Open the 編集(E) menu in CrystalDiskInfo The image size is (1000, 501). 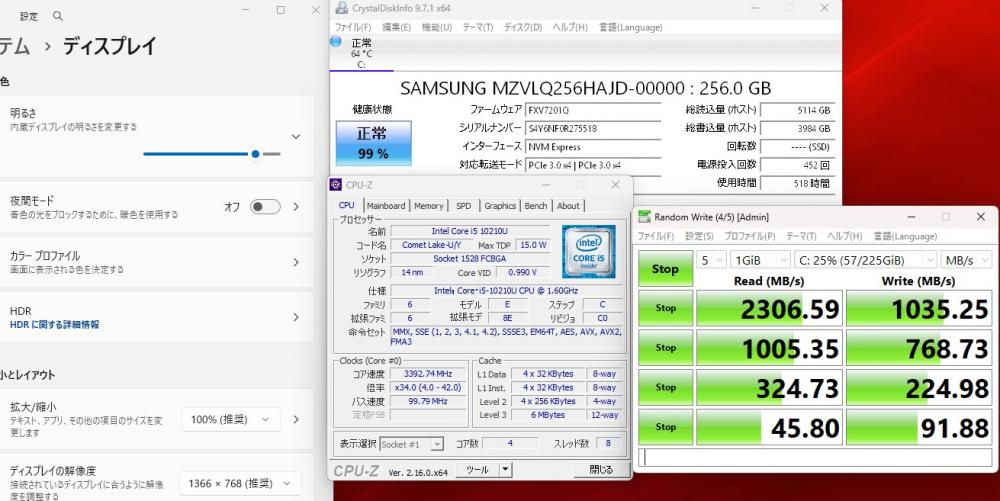point(397,27)
